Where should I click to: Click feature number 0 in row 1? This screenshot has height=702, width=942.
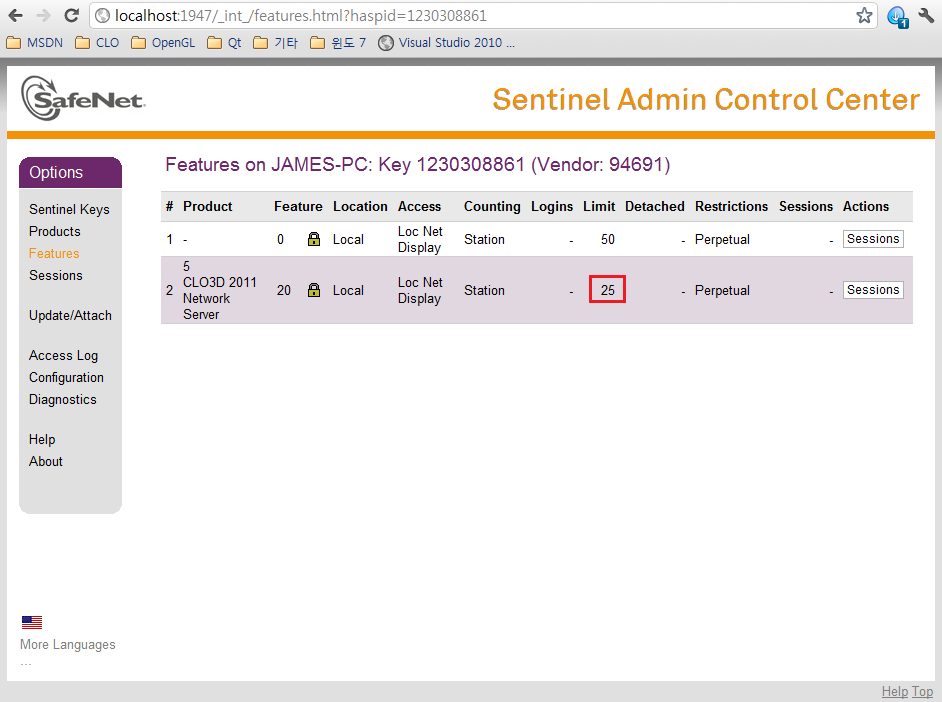click(280, 240)
